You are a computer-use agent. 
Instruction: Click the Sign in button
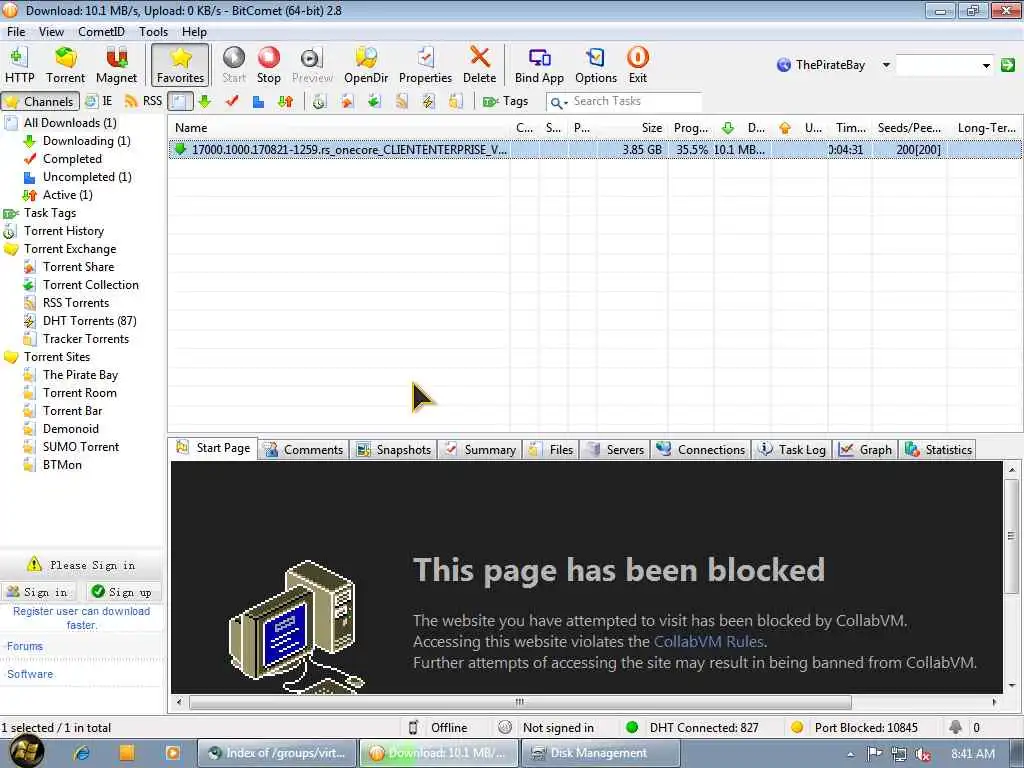pyautogui.click(x=38, y=592)
